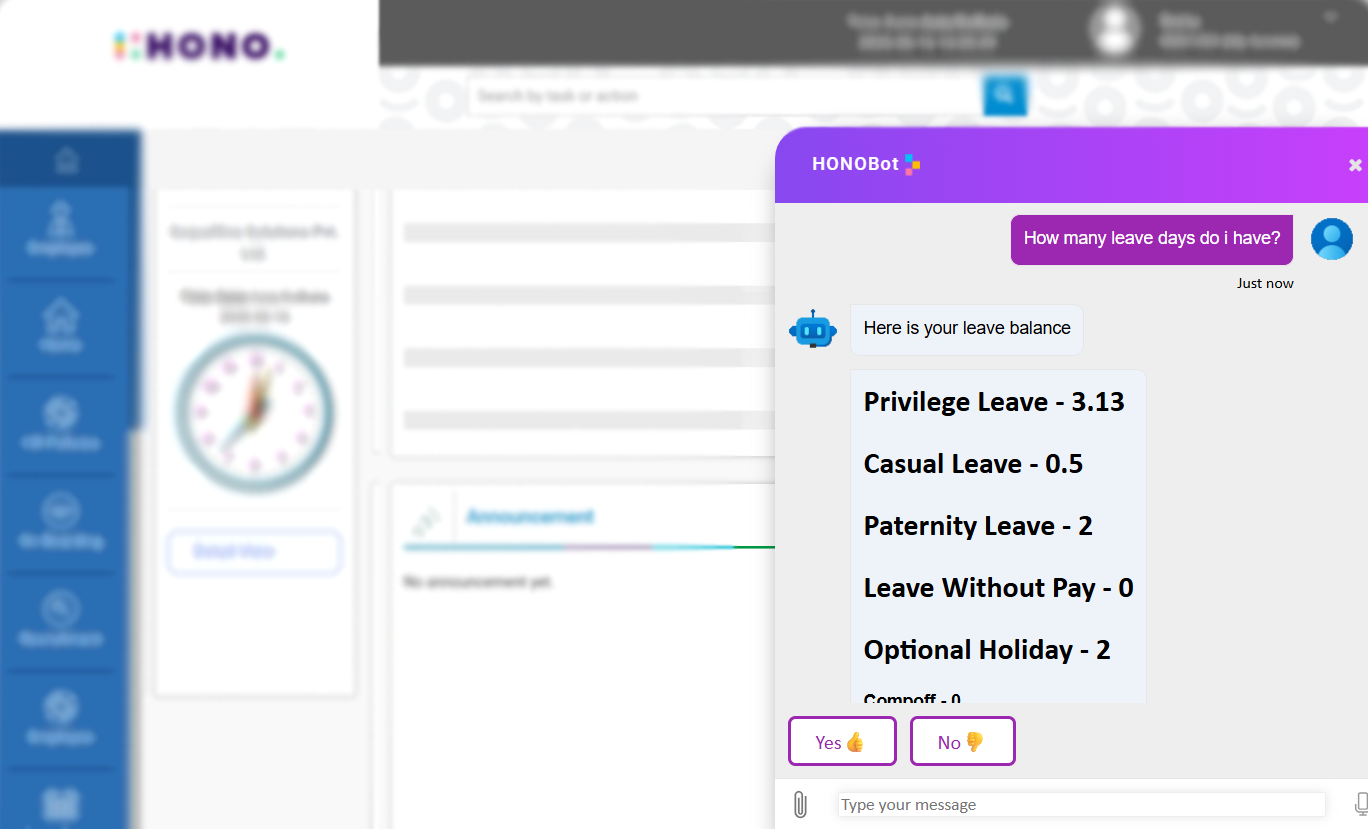Open the Announcement tab
The height and width of the screenshot is (829, 1368).
coord(530,517)
